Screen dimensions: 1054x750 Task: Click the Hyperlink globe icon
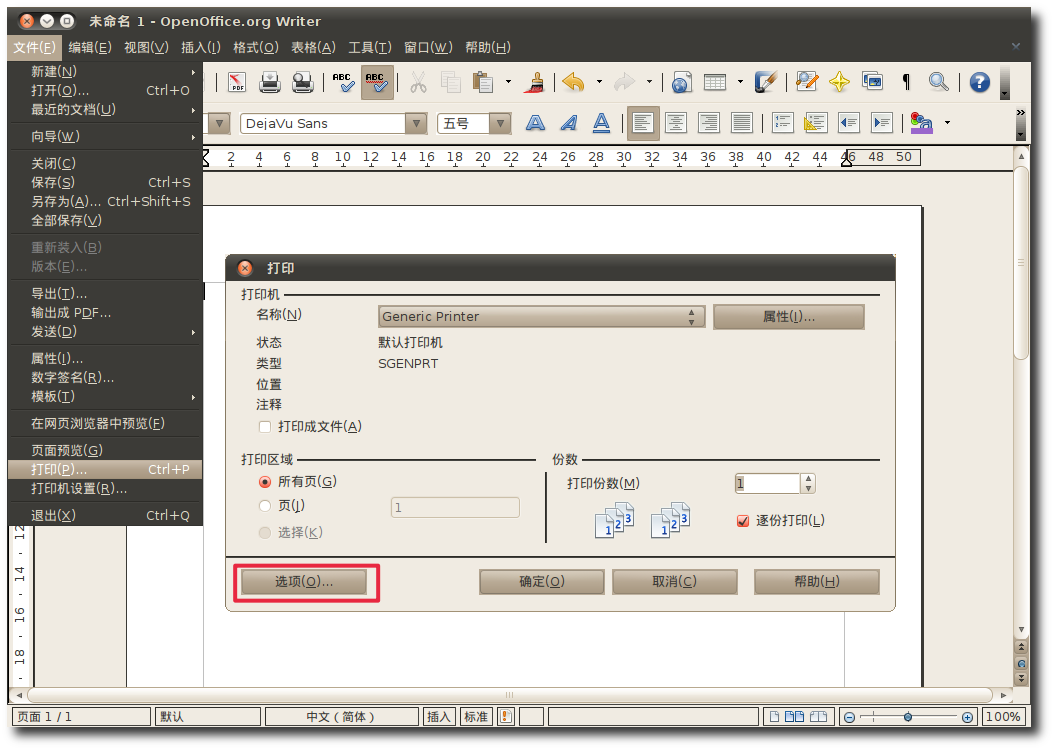coord(682,83)
